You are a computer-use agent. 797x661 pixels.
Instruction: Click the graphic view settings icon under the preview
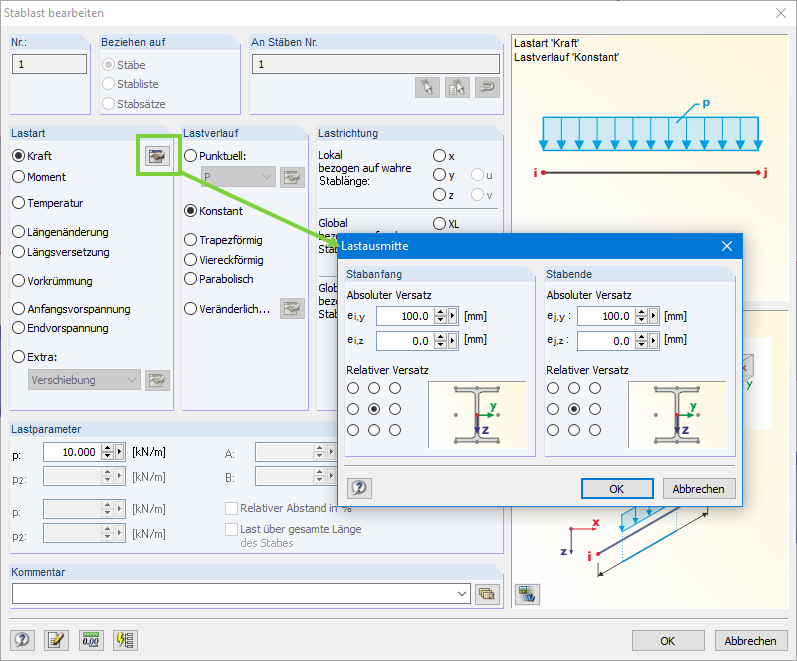pos(527,594)
